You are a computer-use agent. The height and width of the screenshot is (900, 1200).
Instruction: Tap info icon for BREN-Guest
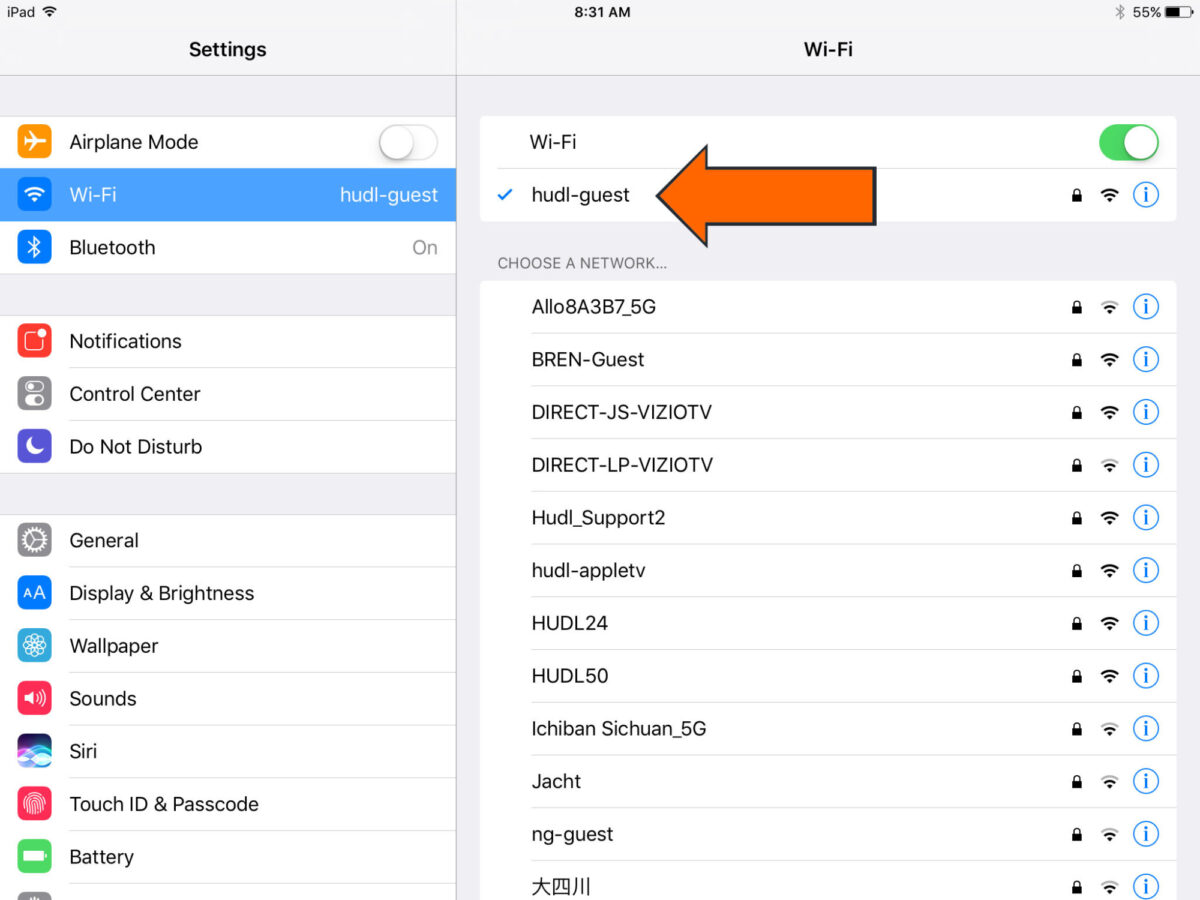click(1145, 359)
